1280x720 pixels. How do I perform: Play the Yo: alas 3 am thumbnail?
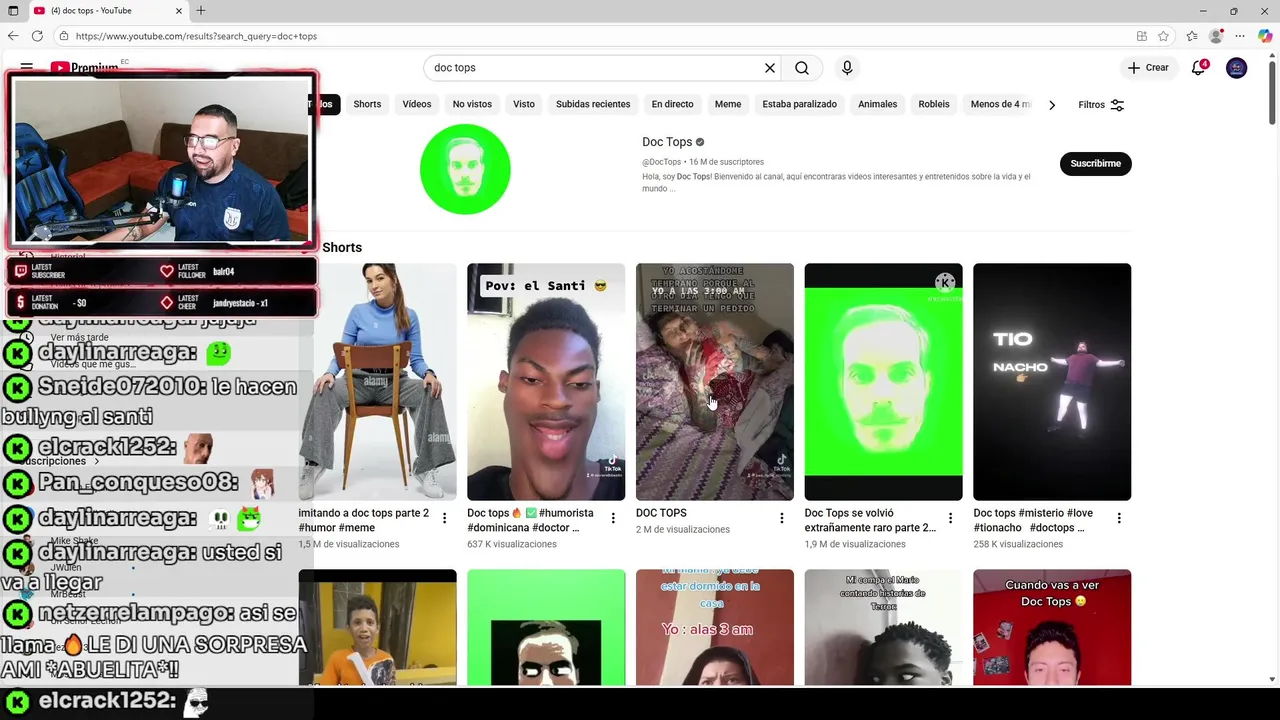coord(715,628)
